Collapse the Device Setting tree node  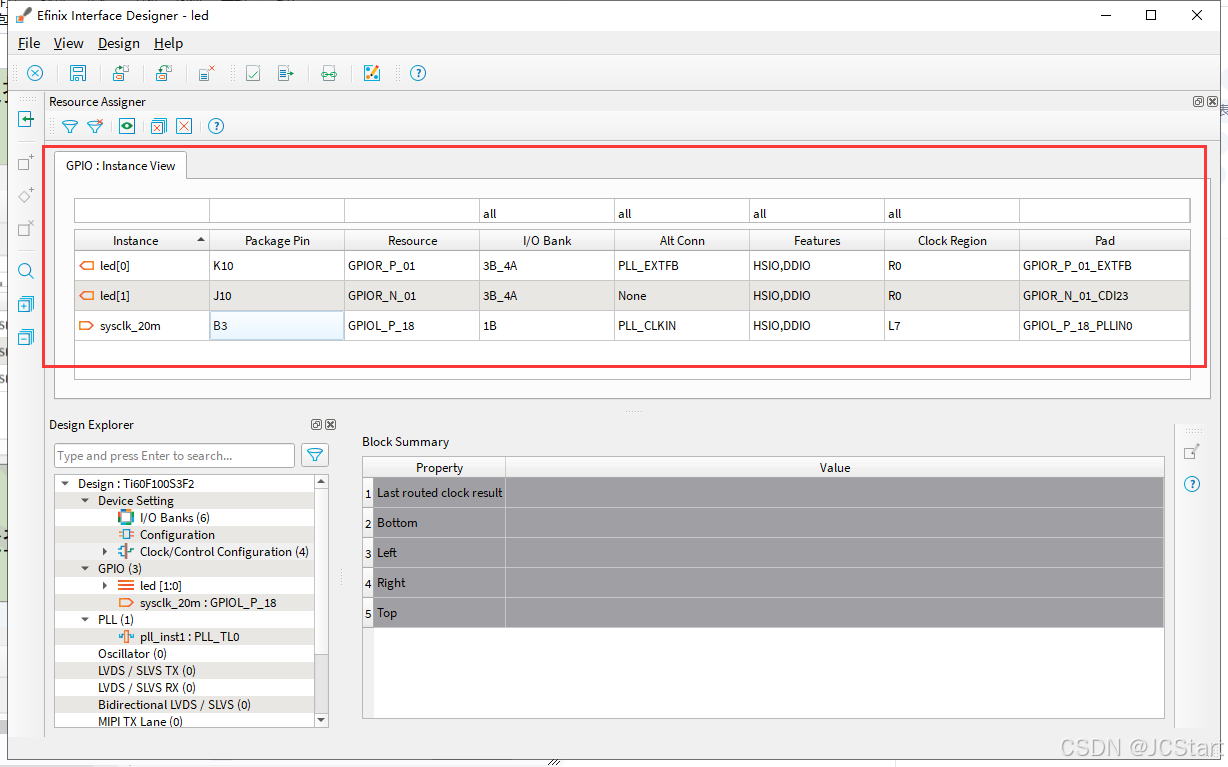(85, 501)
